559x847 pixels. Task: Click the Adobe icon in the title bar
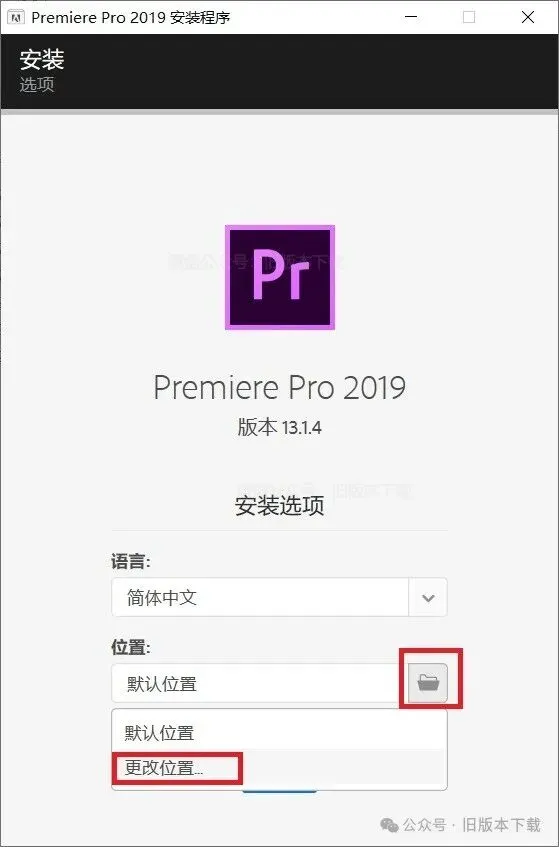(x=17, y=17)
